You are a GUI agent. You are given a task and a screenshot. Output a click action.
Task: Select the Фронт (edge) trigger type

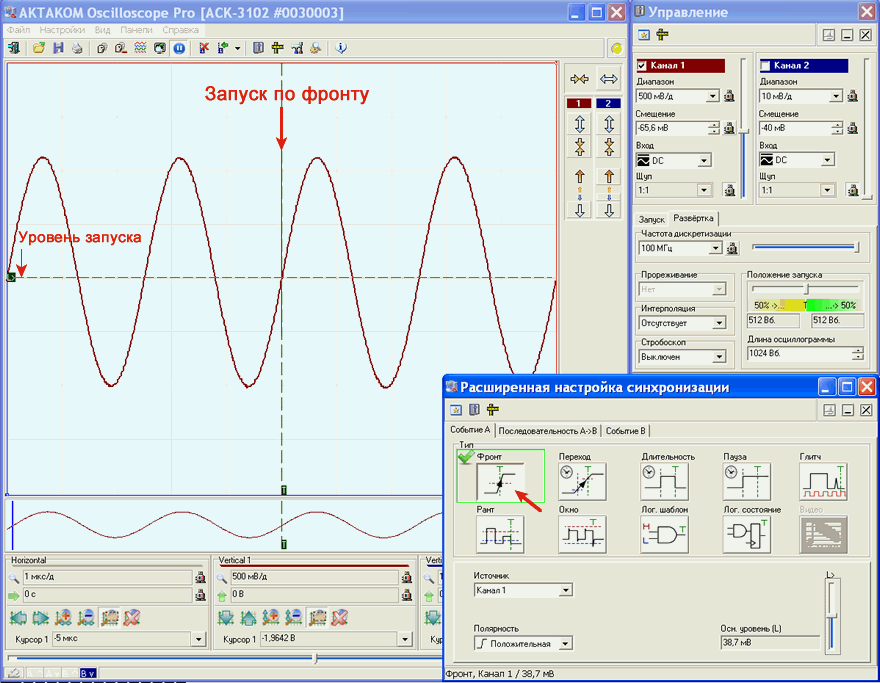point(501,482)
